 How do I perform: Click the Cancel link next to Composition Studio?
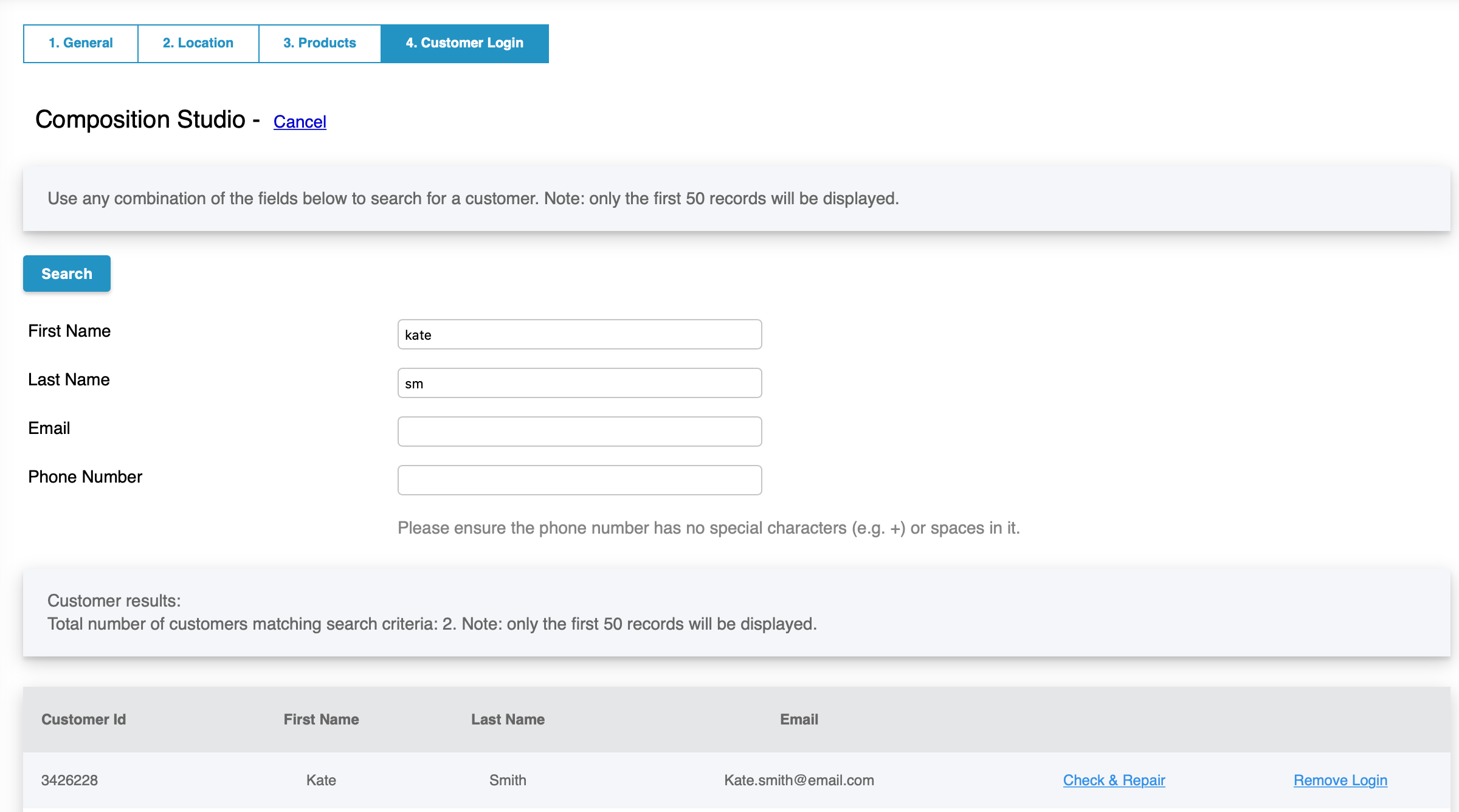click(x=300, y=122)
